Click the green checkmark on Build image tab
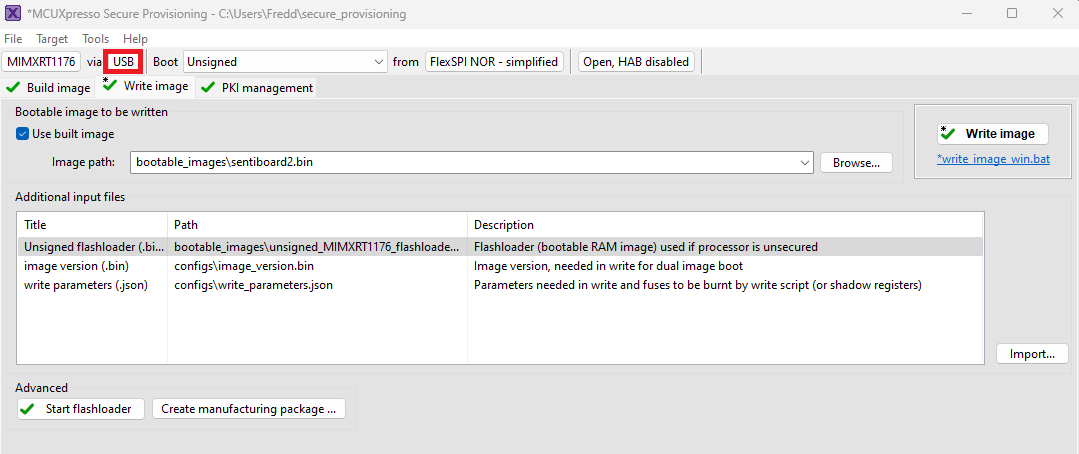This screenshot has height=454, width=1079. [x=13, y=88]
